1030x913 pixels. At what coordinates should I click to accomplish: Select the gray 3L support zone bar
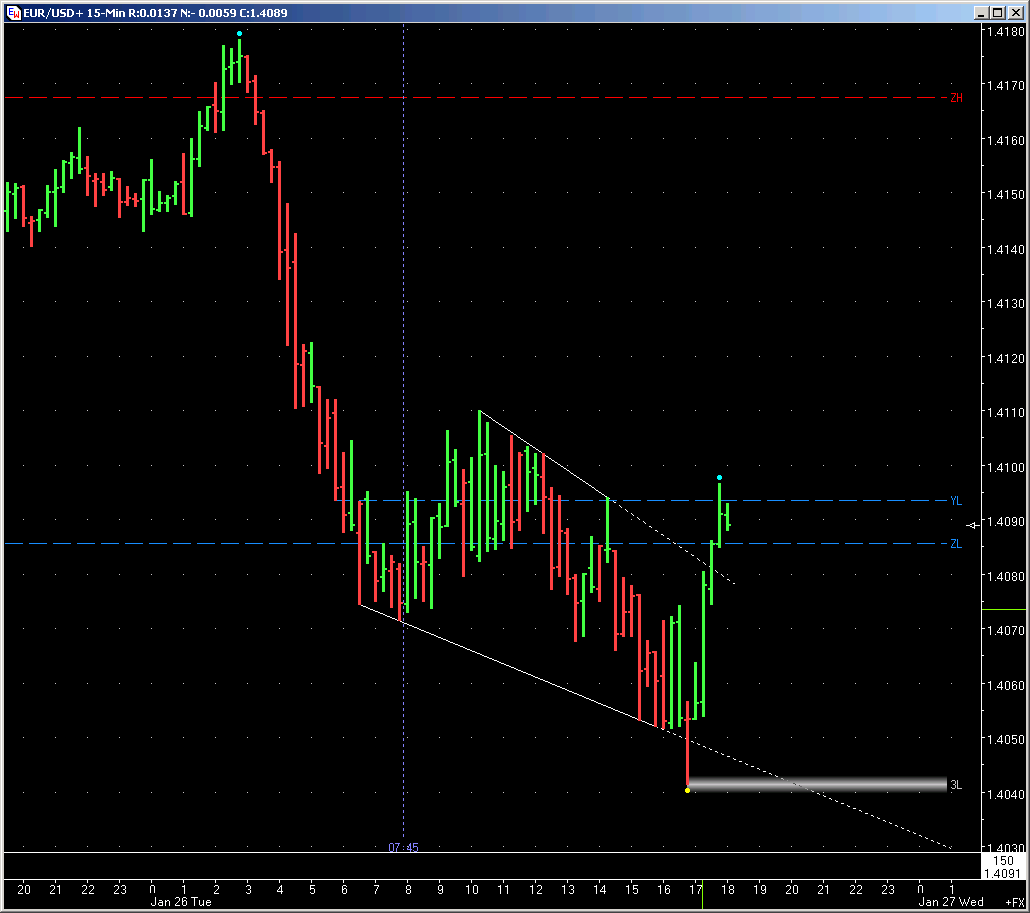[x=817, y=784]
